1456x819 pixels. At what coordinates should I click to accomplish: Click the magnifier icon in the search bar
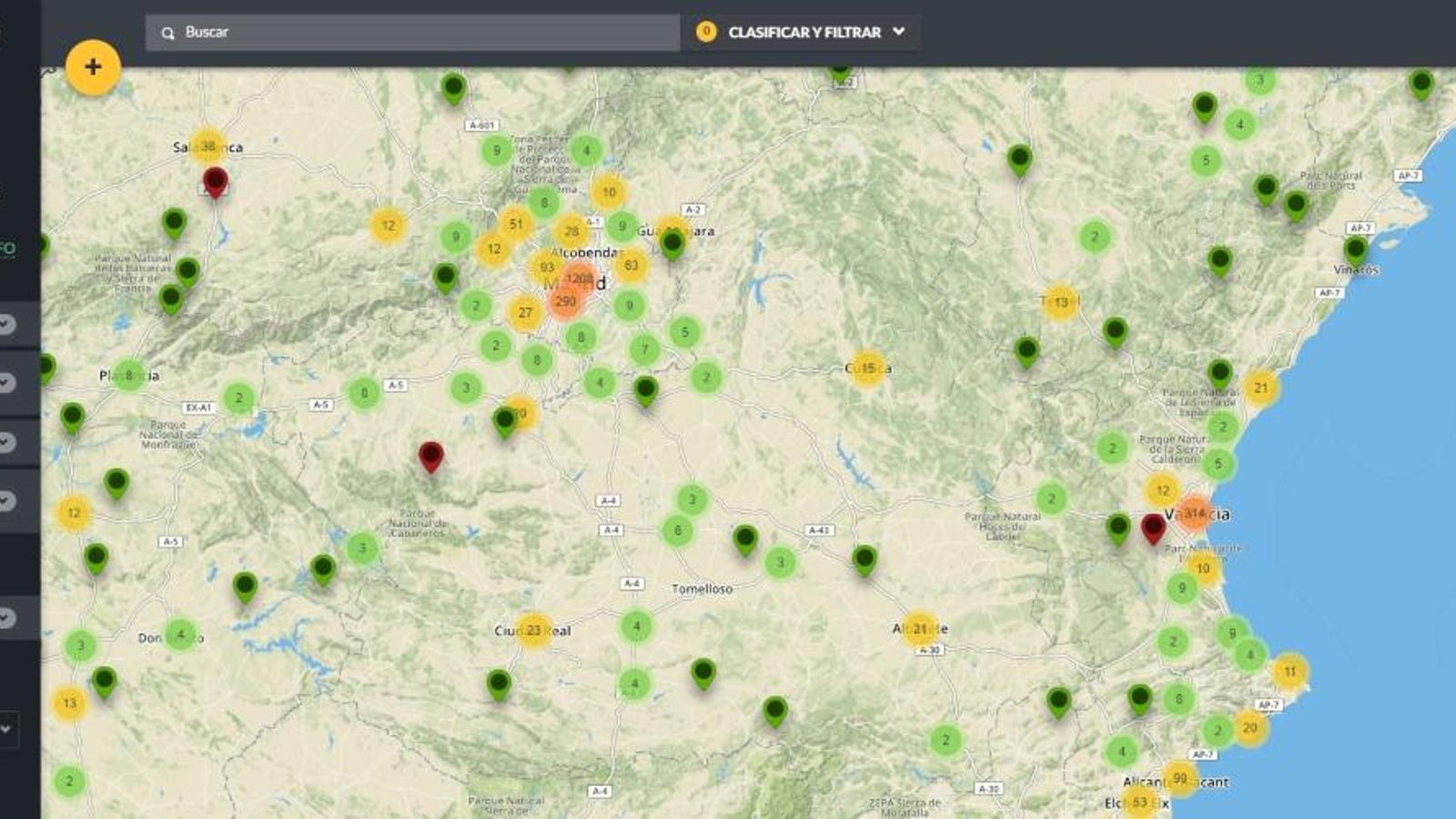point(167,32)
